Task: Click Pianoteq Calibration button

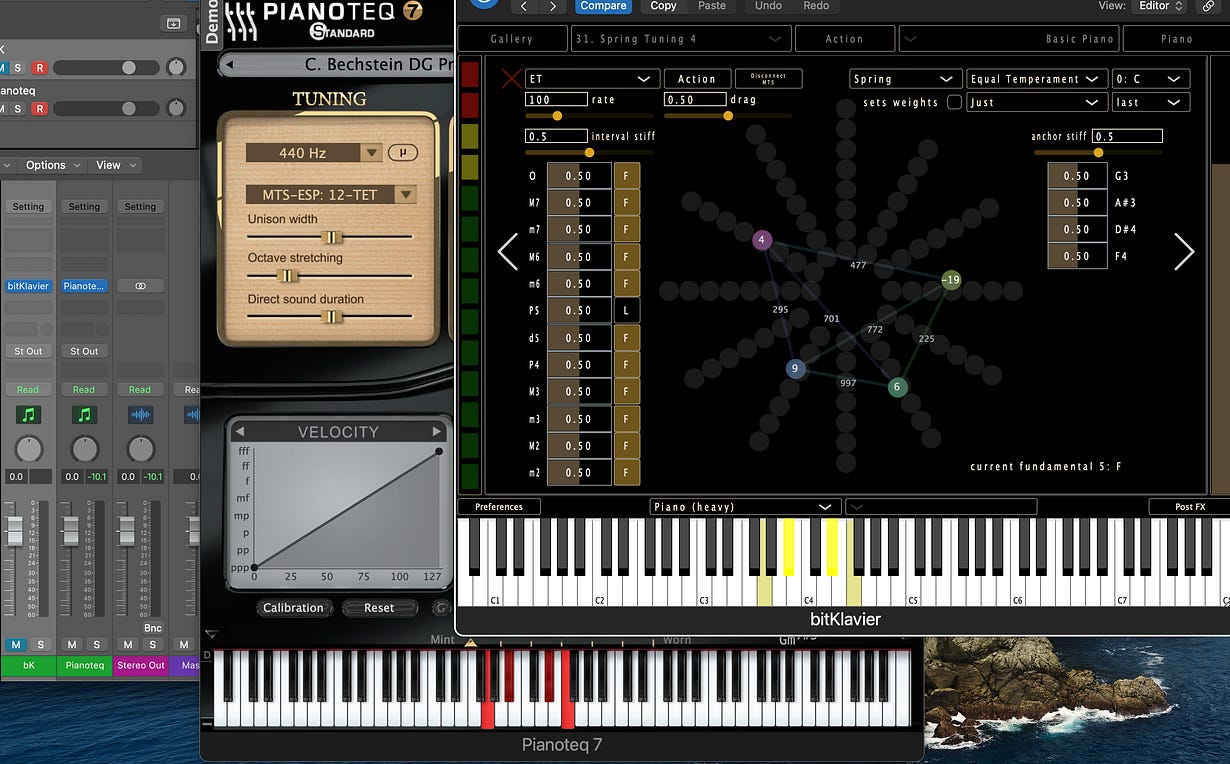Action: coord(293,608)
